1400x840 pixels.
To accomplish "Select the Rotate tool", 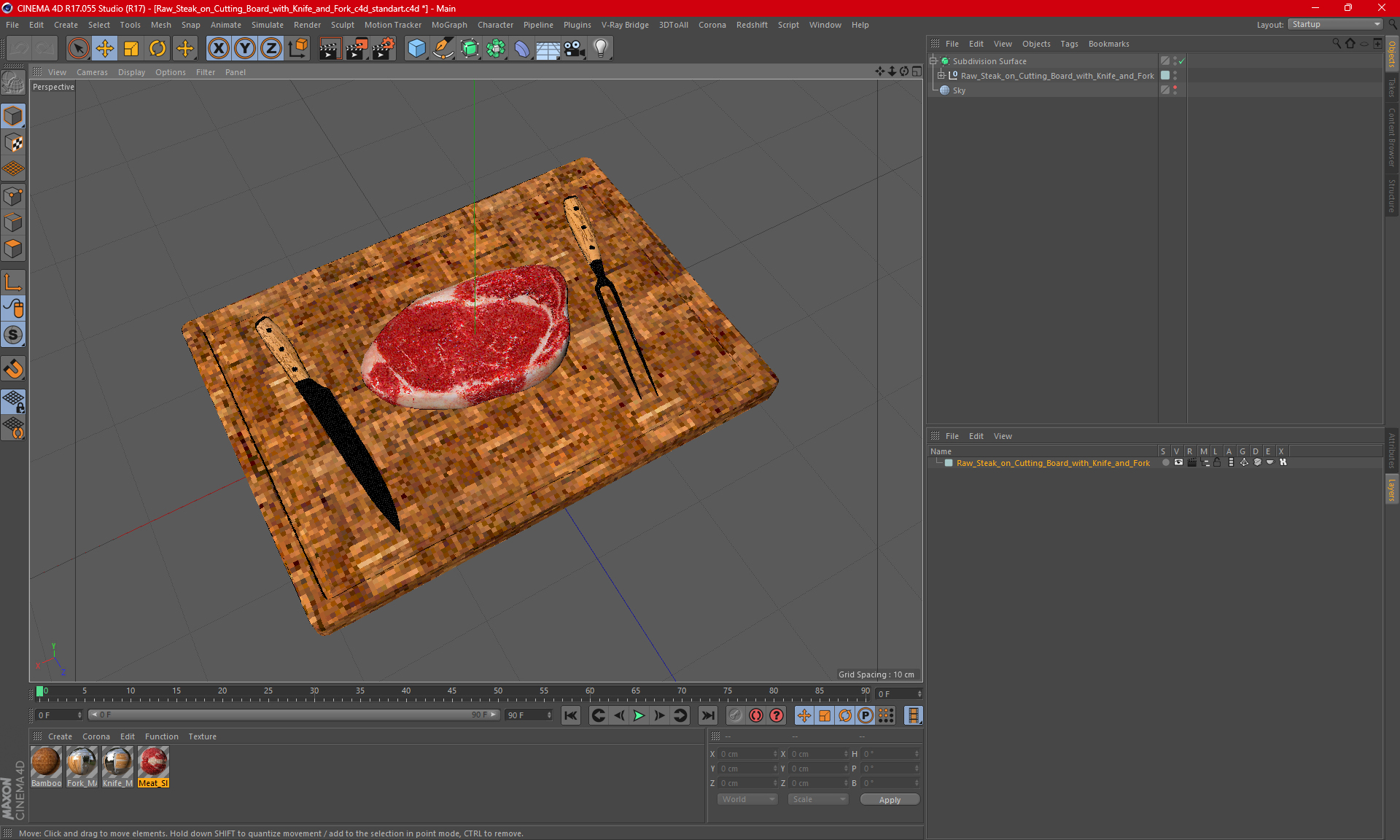I will pyautogui.click(x=157, y=49).
